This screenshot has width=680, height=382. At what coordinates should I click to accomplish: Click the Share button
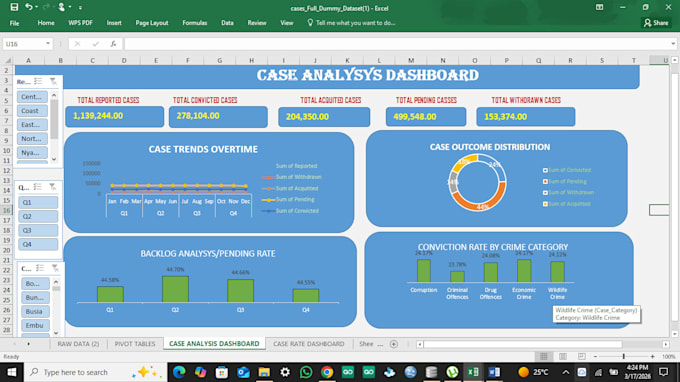click(x=656, y=23)
